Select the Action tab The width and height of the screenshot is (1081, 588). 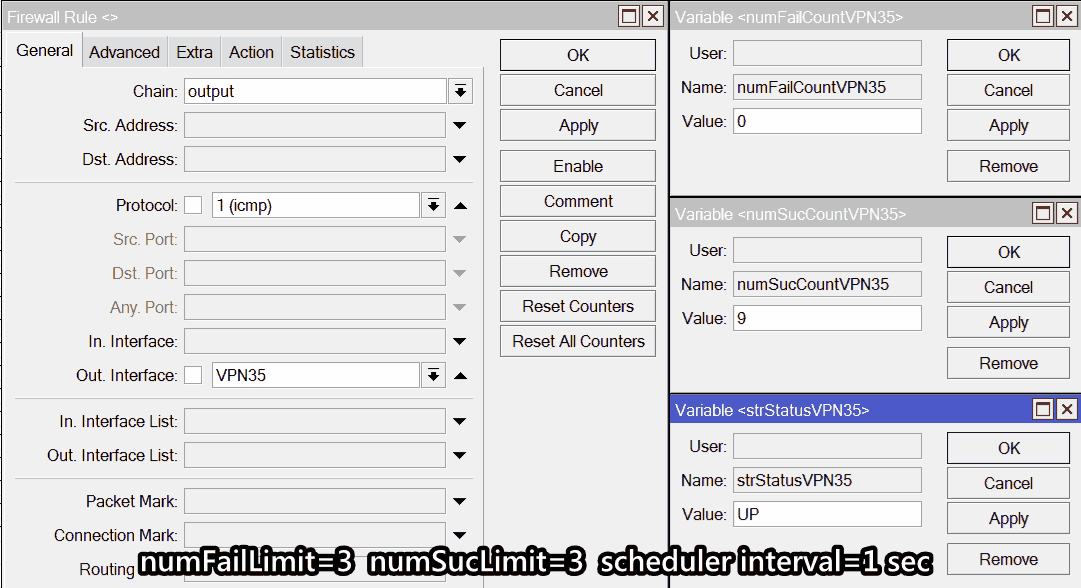tap(251, 51)
